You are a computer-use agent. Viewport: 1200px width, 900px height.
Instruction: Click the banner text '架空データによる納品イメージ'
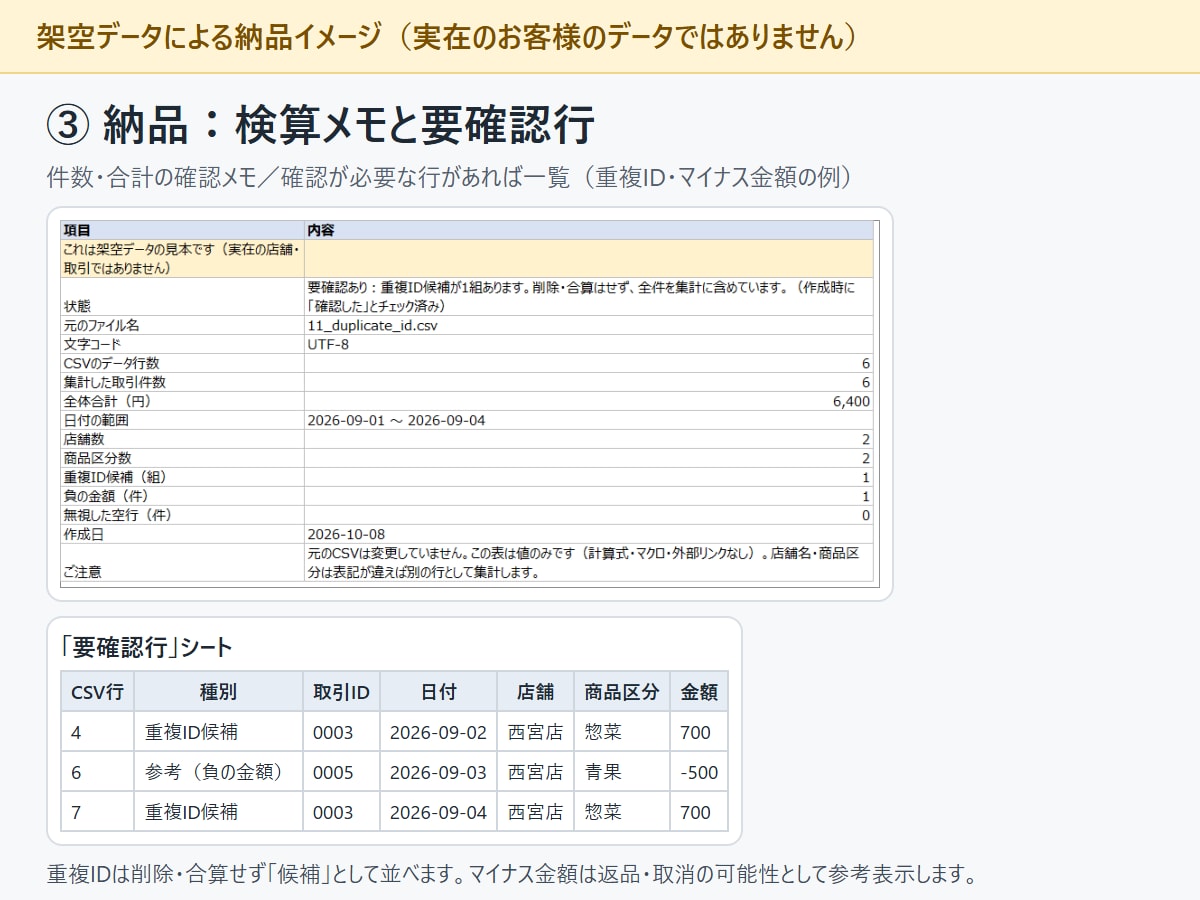click(x=208, y=37)
